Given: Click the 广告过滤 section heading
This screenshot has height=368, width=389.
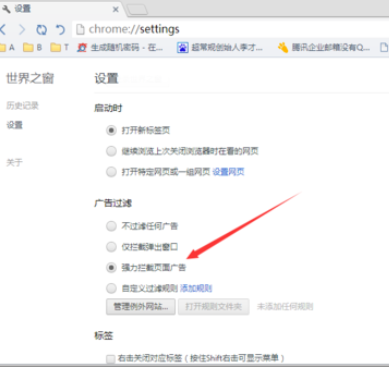Looking at the screenshot, I should click(113, 203).
